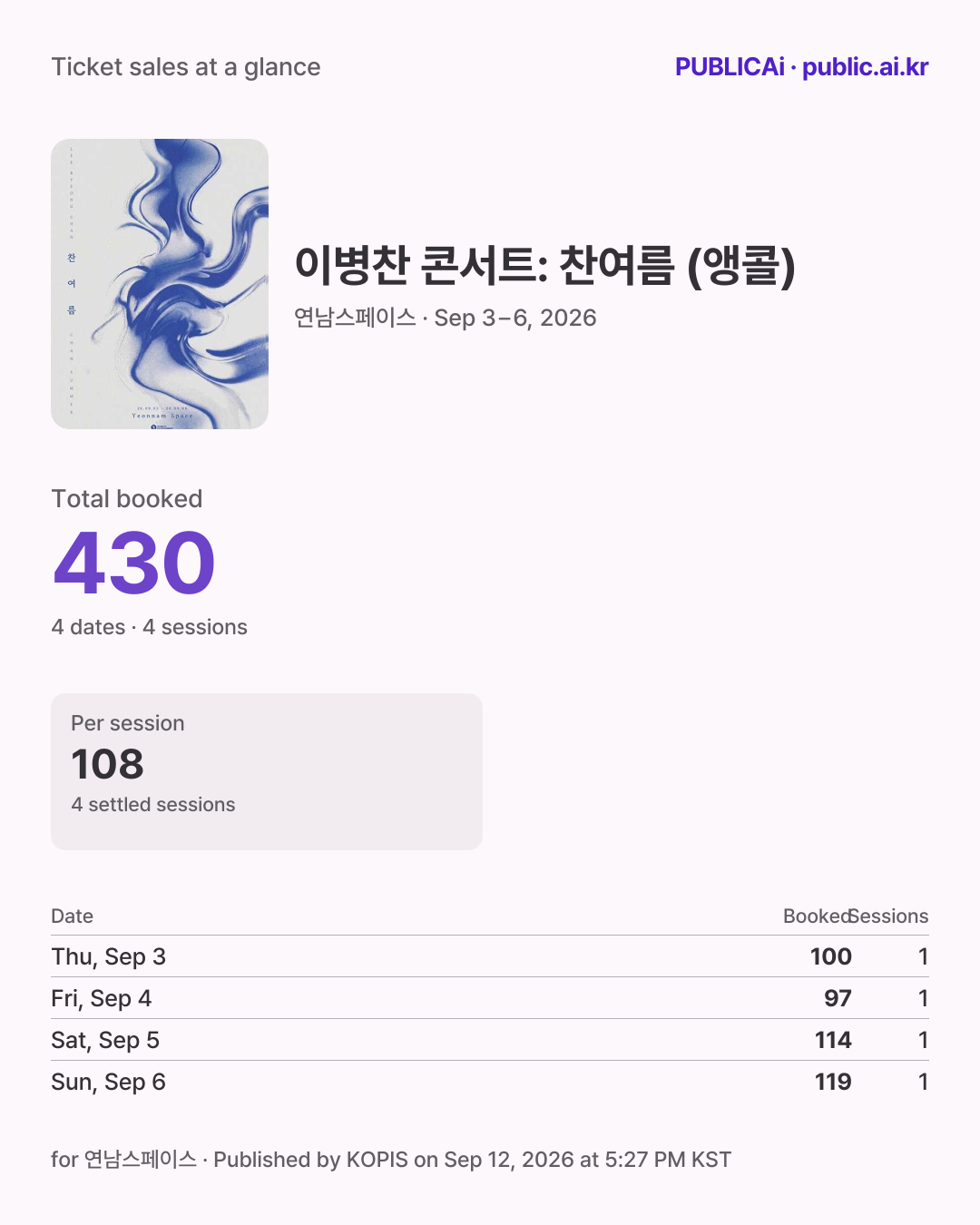Open the PUBLICAi public.ai.kr link
Image resolution: width=980 pixels, height=1225 pixels.
tap(801, 67)
